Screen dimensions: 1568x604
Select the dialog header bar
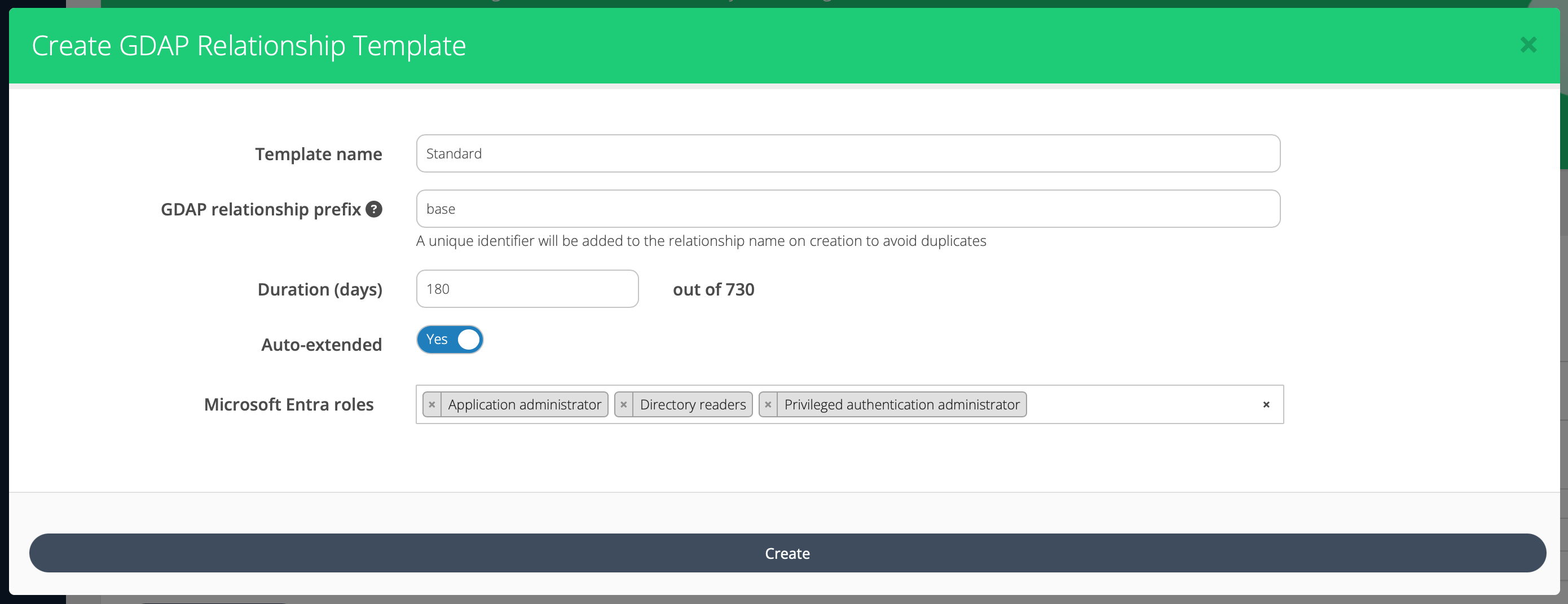pos(784,45)
